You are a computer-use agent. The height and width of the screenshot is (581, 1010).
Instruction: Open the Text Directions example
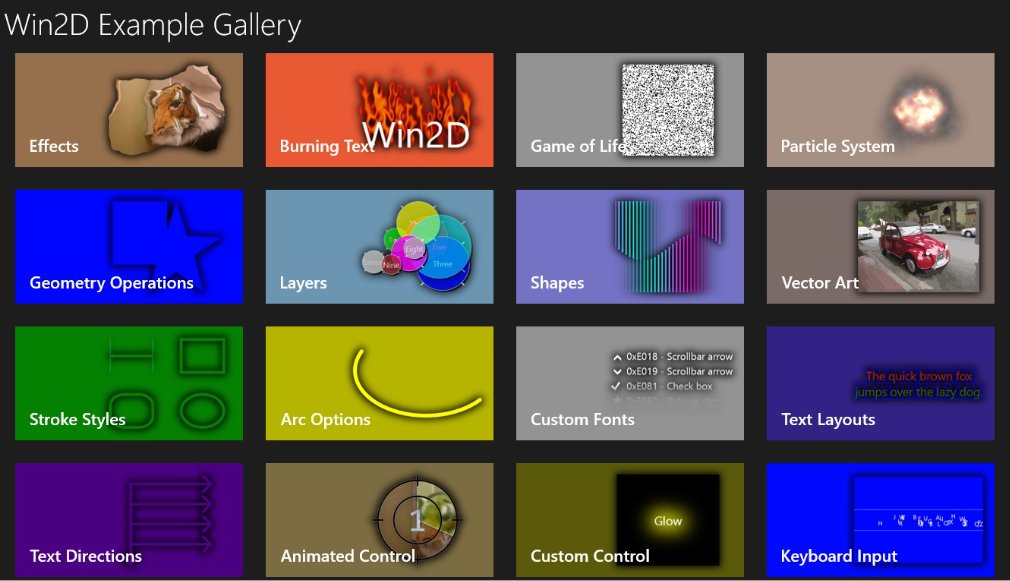pos(128,519)
